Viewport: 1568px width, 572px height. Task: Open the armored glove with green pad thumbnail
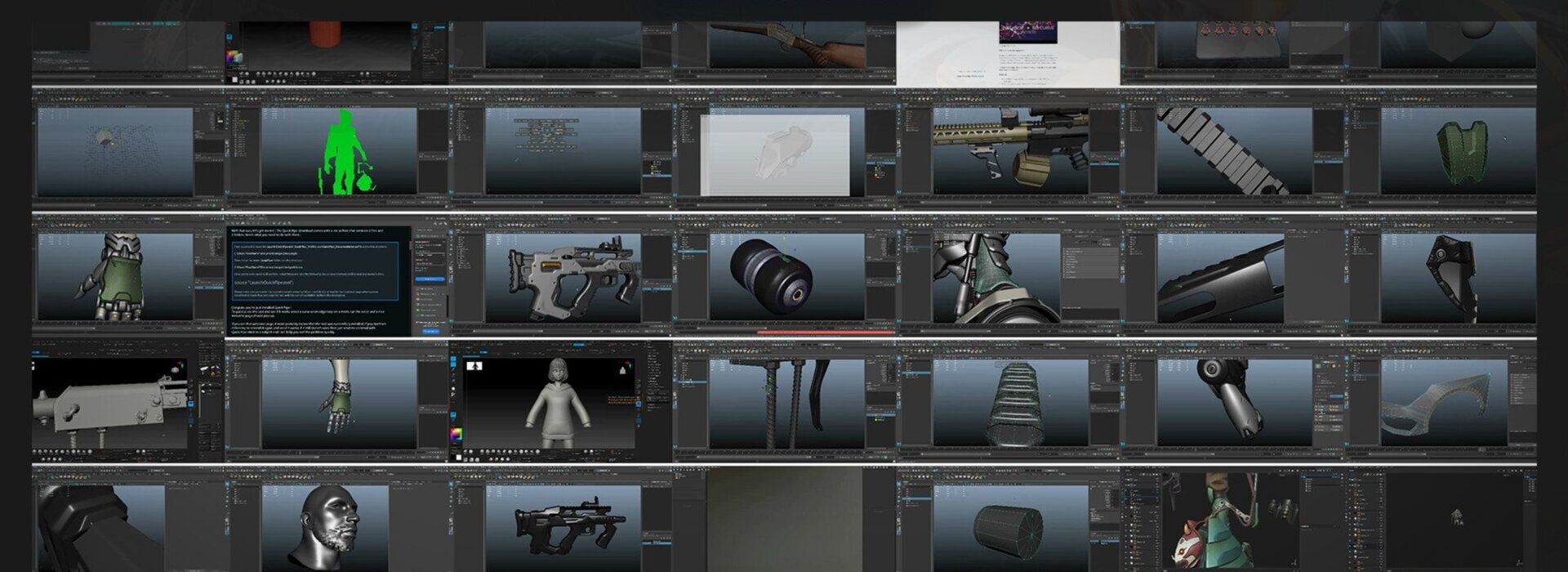pyautogui.click(x=114, y=278)
